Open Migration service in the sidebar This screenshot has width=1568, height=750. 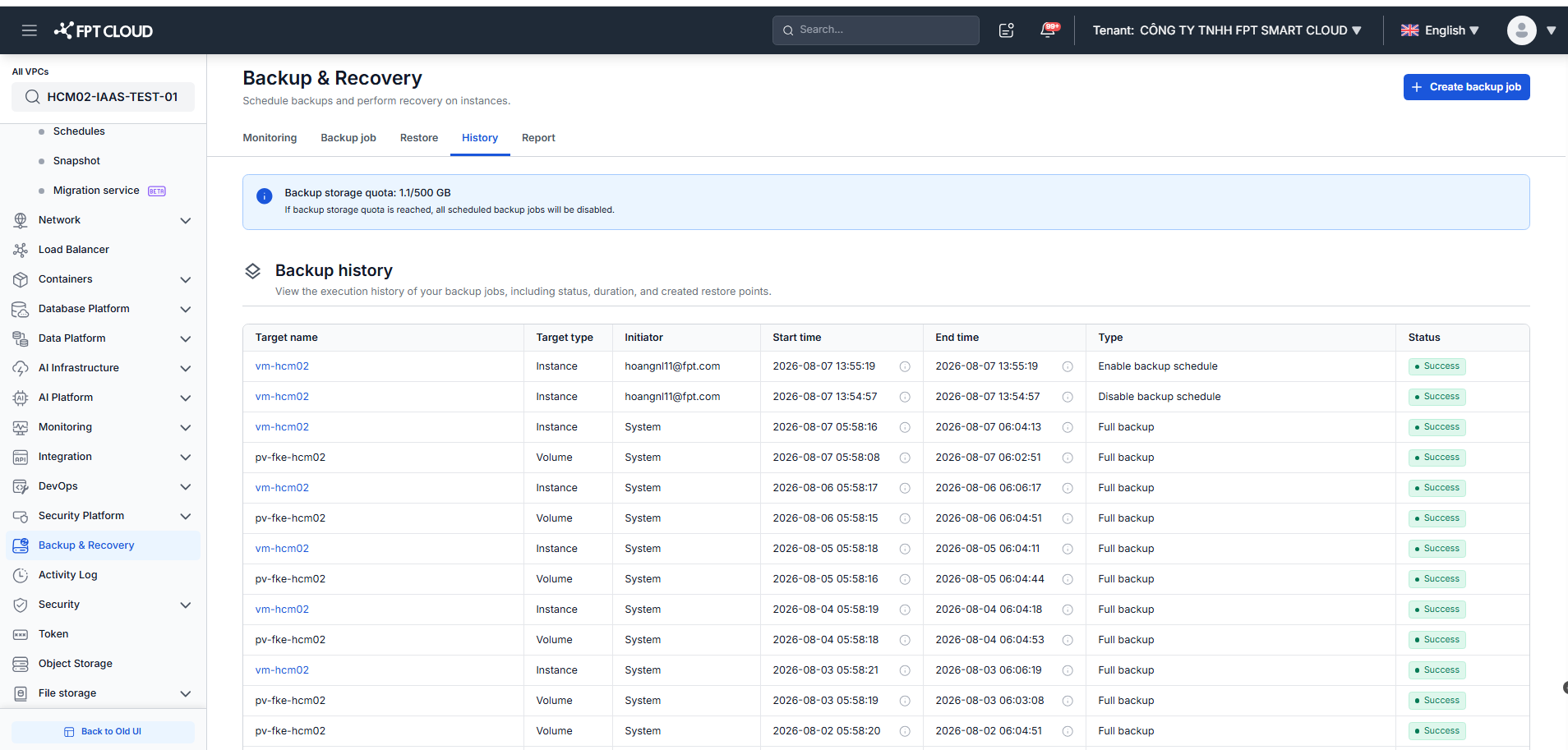(96, 191)
